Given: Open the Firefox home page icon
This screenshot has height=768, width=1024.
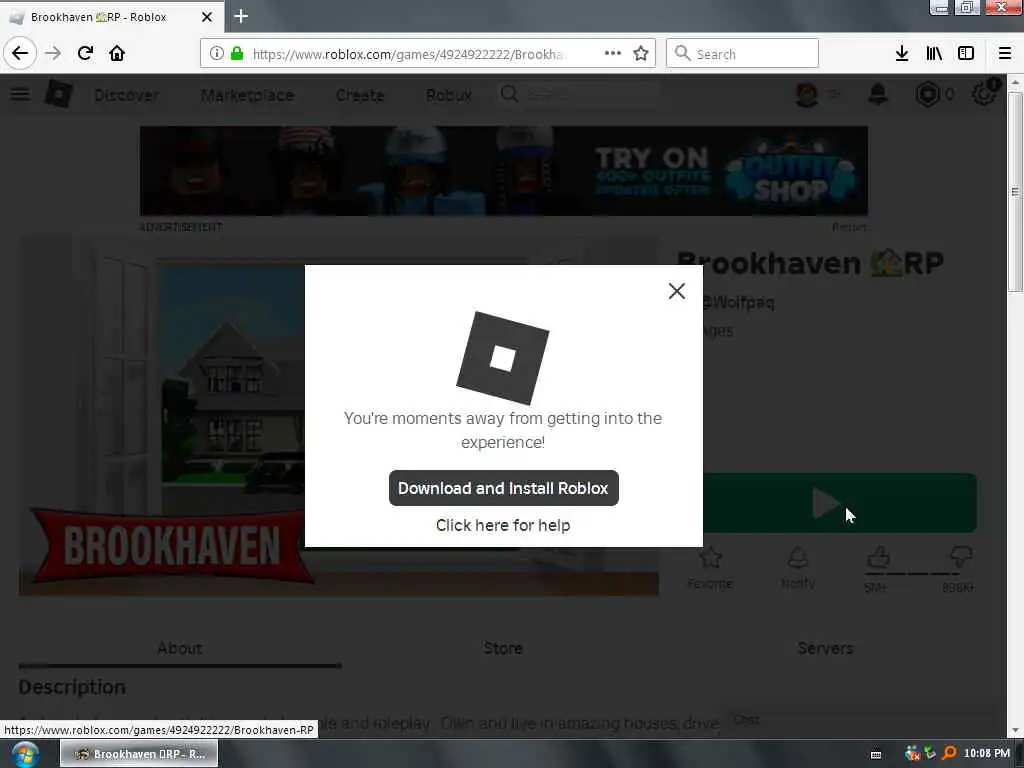Looking at the screenshot, I should point(117,53).
